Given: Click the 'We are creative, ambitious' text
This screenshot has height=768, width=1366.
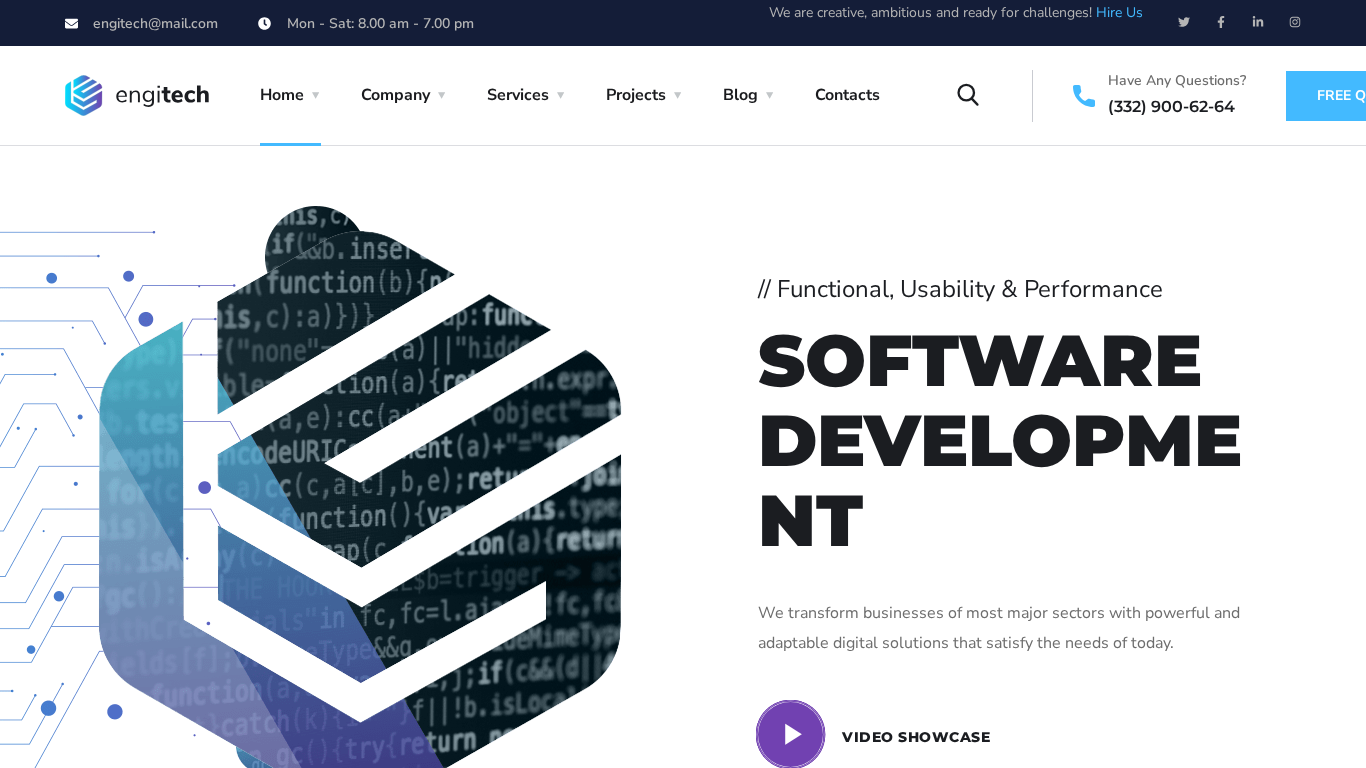Looking at the screenshot, I should point(930,13).
